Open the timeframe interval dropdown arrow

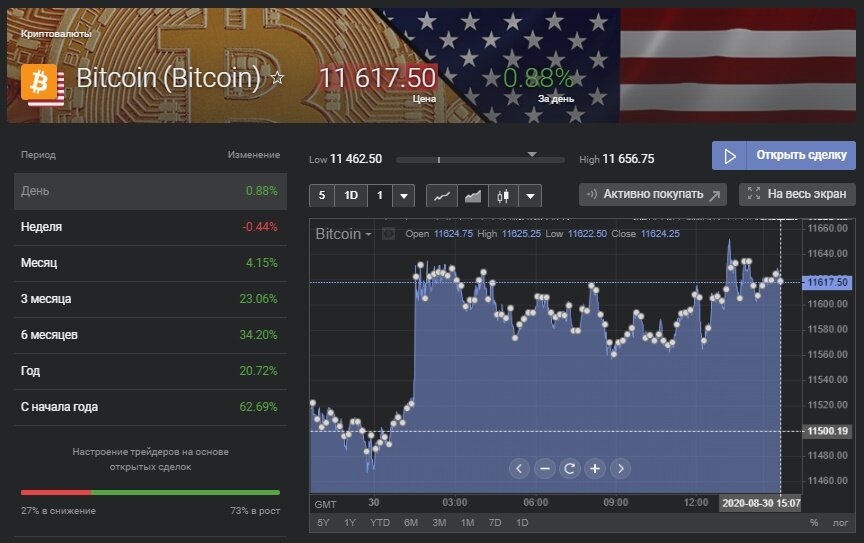pyautogui.click(x=404, y=196)
